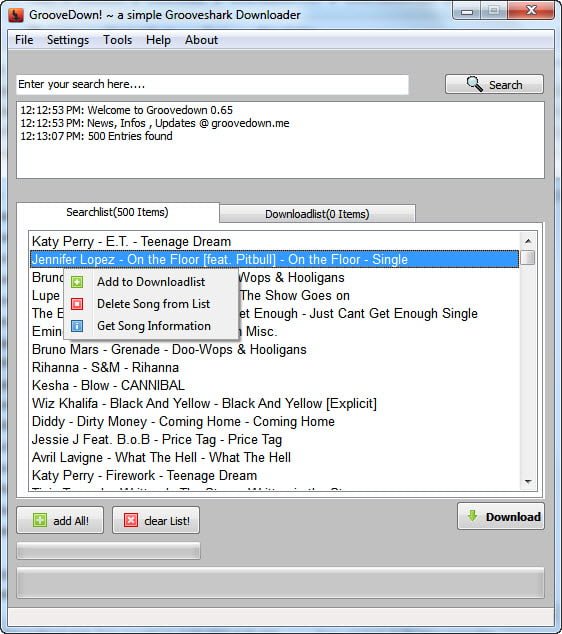This screenshot has width=562, height=634.
Task: Switch to the Downloadlist(0 Items) tab
Action: click(x=317, y=214)
